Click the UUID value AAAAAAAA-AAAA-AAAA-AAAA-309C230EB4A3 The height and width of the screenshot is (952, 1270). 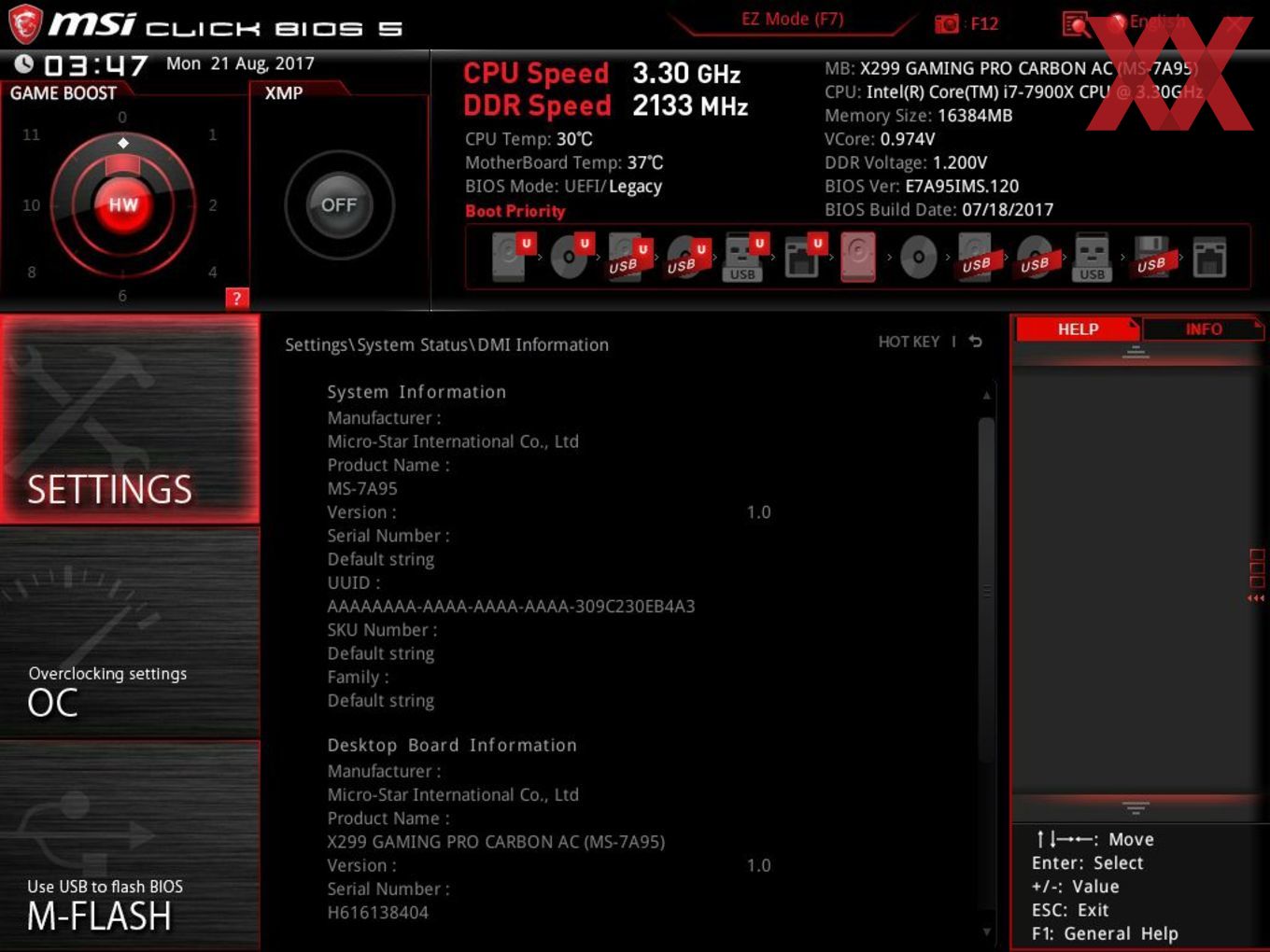point(511,607)
